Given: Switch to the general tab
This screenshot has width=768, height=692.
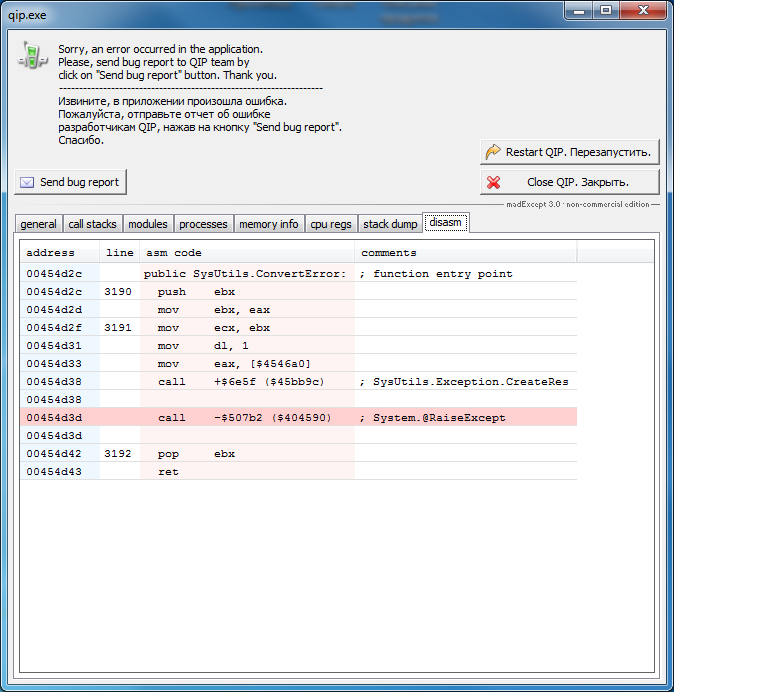Looking at the screenshot, I should tap(38, 224).
